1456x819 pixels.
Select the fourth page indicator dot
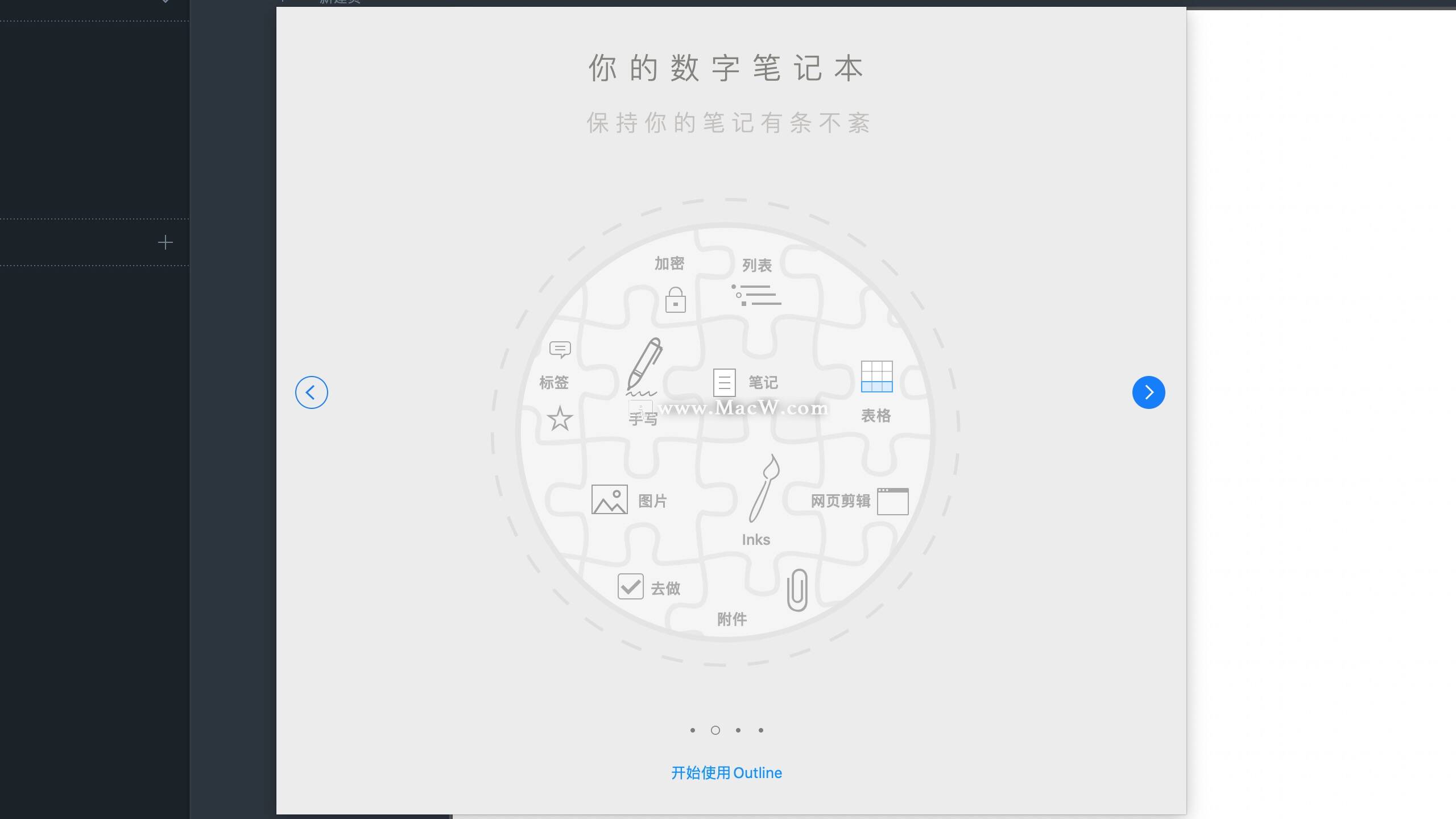pyautogui.click(x=760, y=730)
